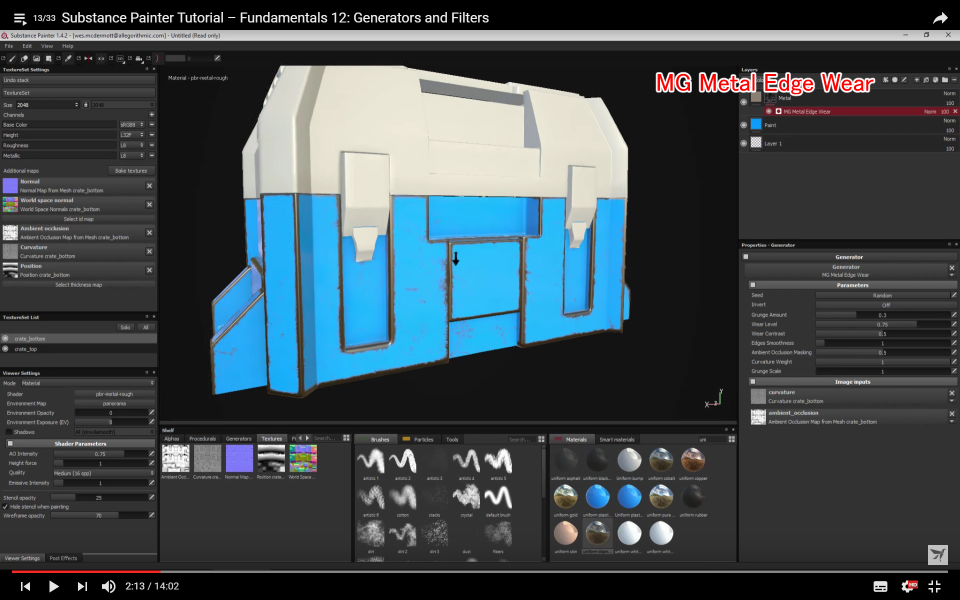Image resolution: width=960 pixels, height=600 pixels.
Task: Click the Select id map button
Action: (x=78, y=219)
